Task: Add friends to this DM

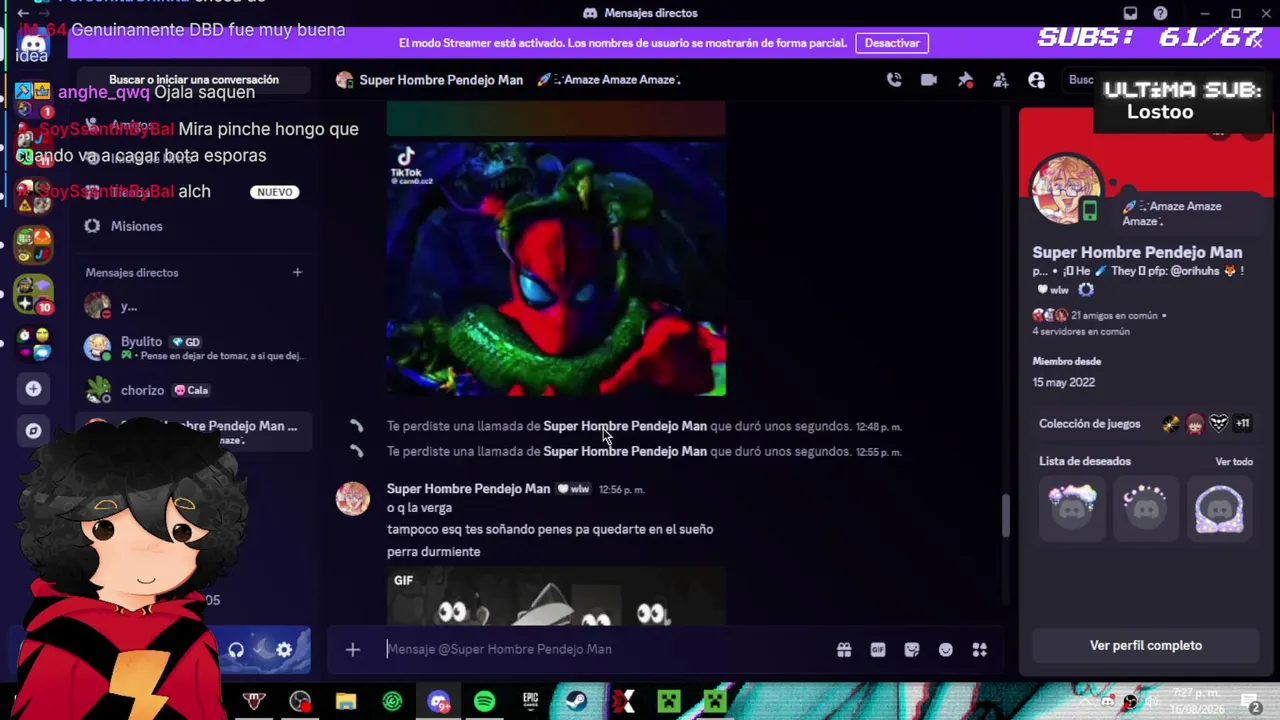Action: (1001, 80)
